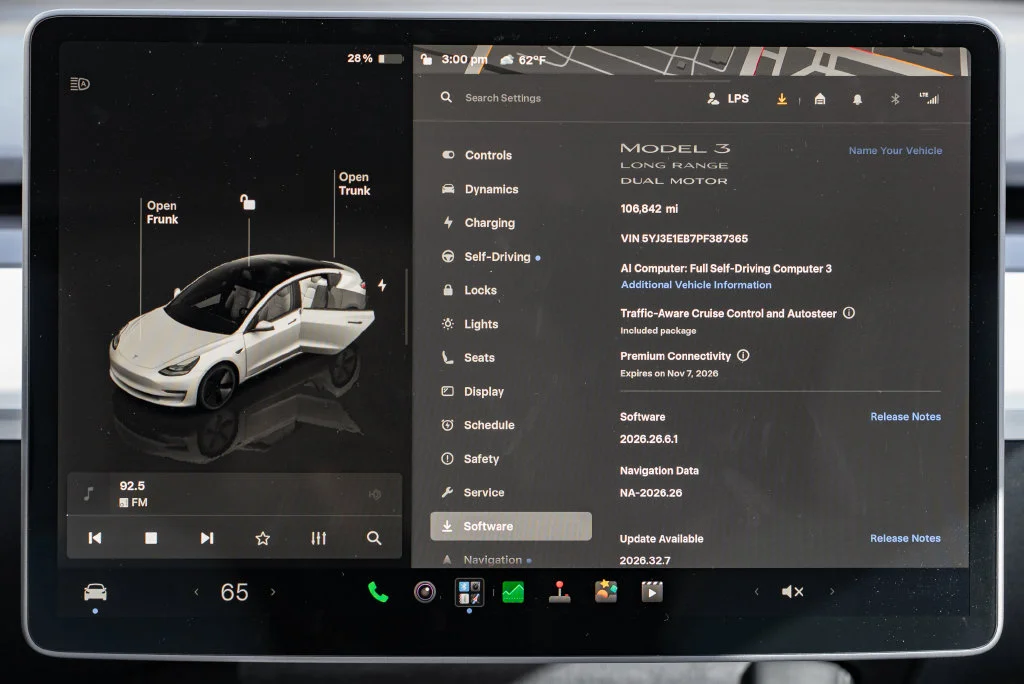Tap Open Frunk label

click(162, 212)
